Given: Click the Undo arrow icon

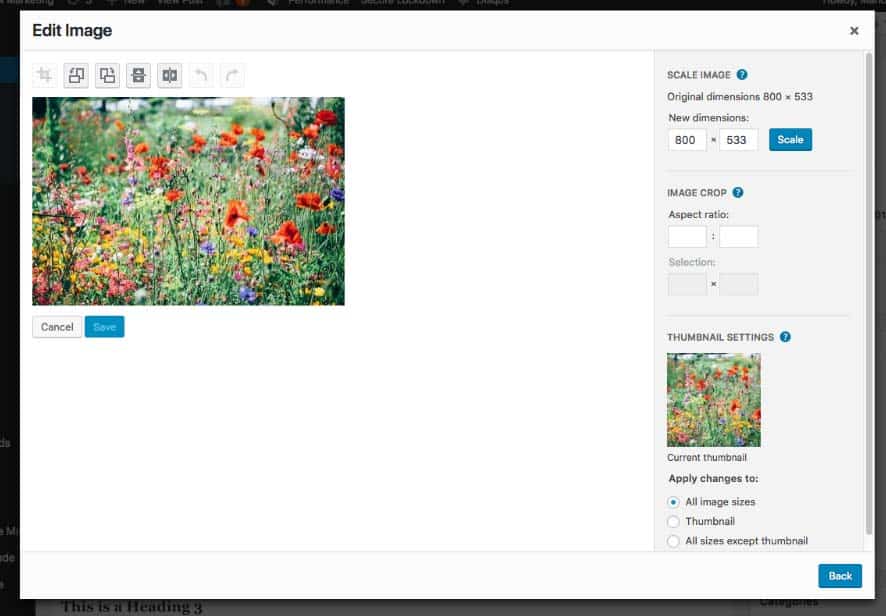Looking at the screenshot, I should (x=200, y=75).
